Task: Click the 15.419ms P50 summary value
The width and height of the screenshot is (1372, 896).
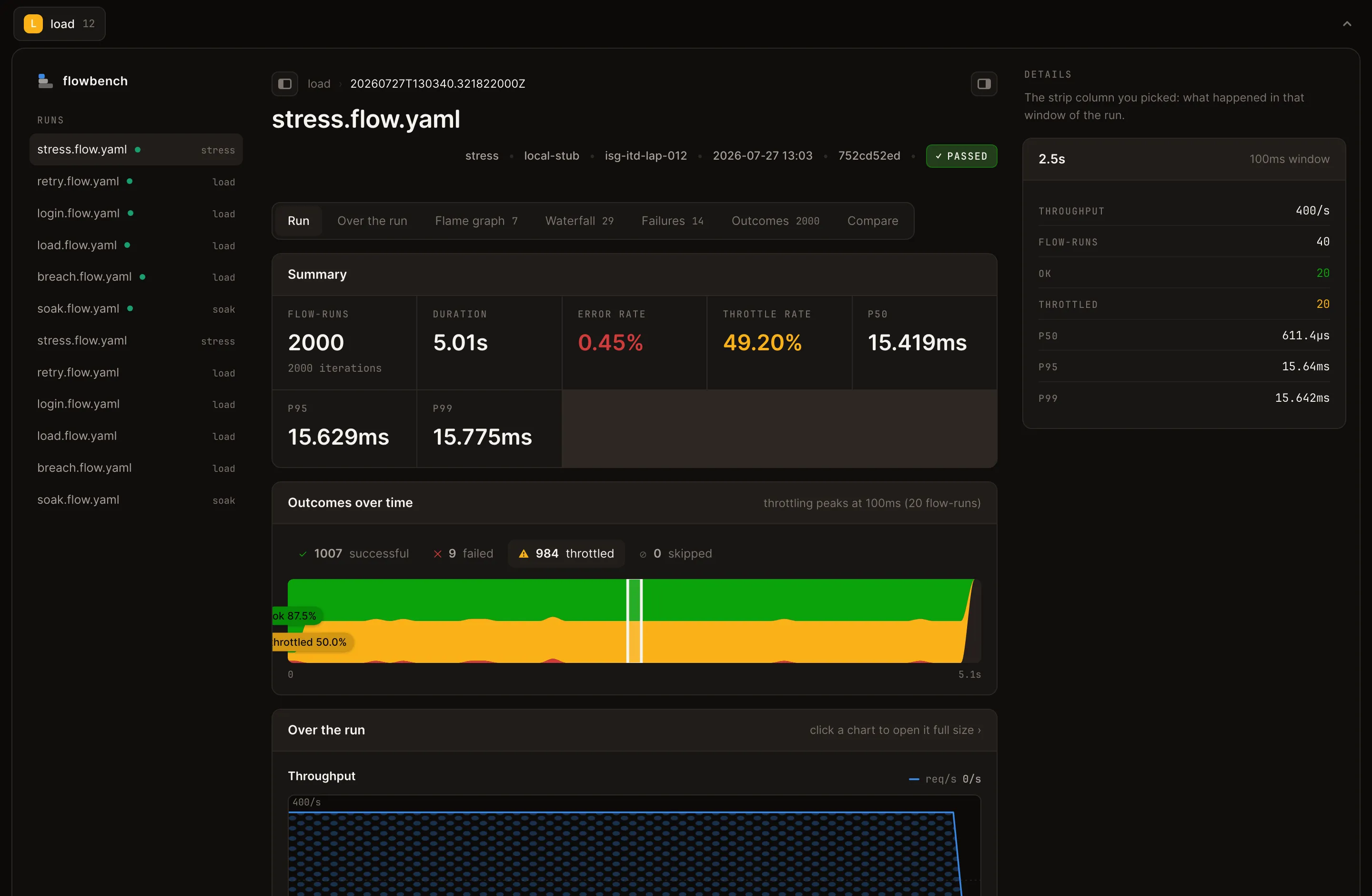Action: pos(917,343)
